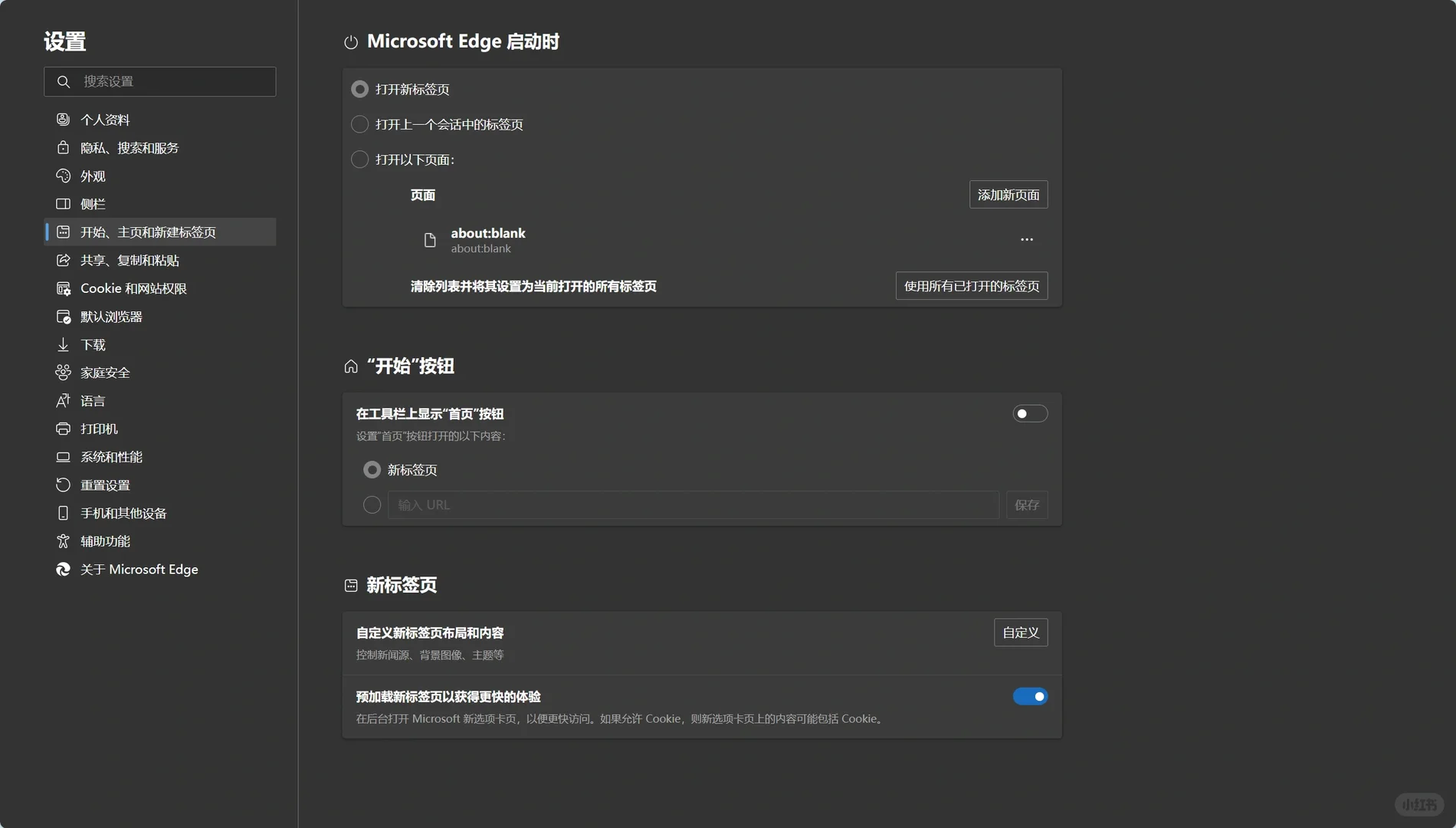Viewport: 1456px width, 828px height.
Task: Click the 自定义 button for new tab
Action: [1020, 632]
